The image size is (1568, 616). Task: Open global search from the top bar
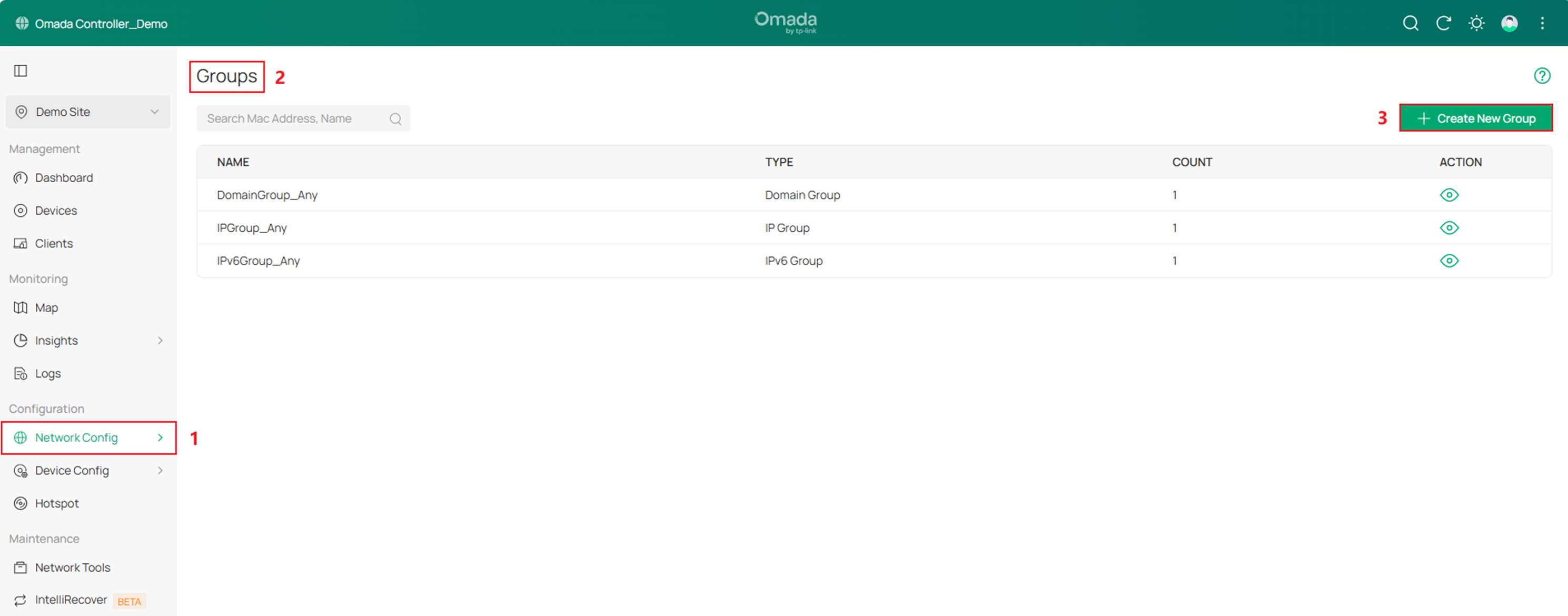click(1411, 23)
